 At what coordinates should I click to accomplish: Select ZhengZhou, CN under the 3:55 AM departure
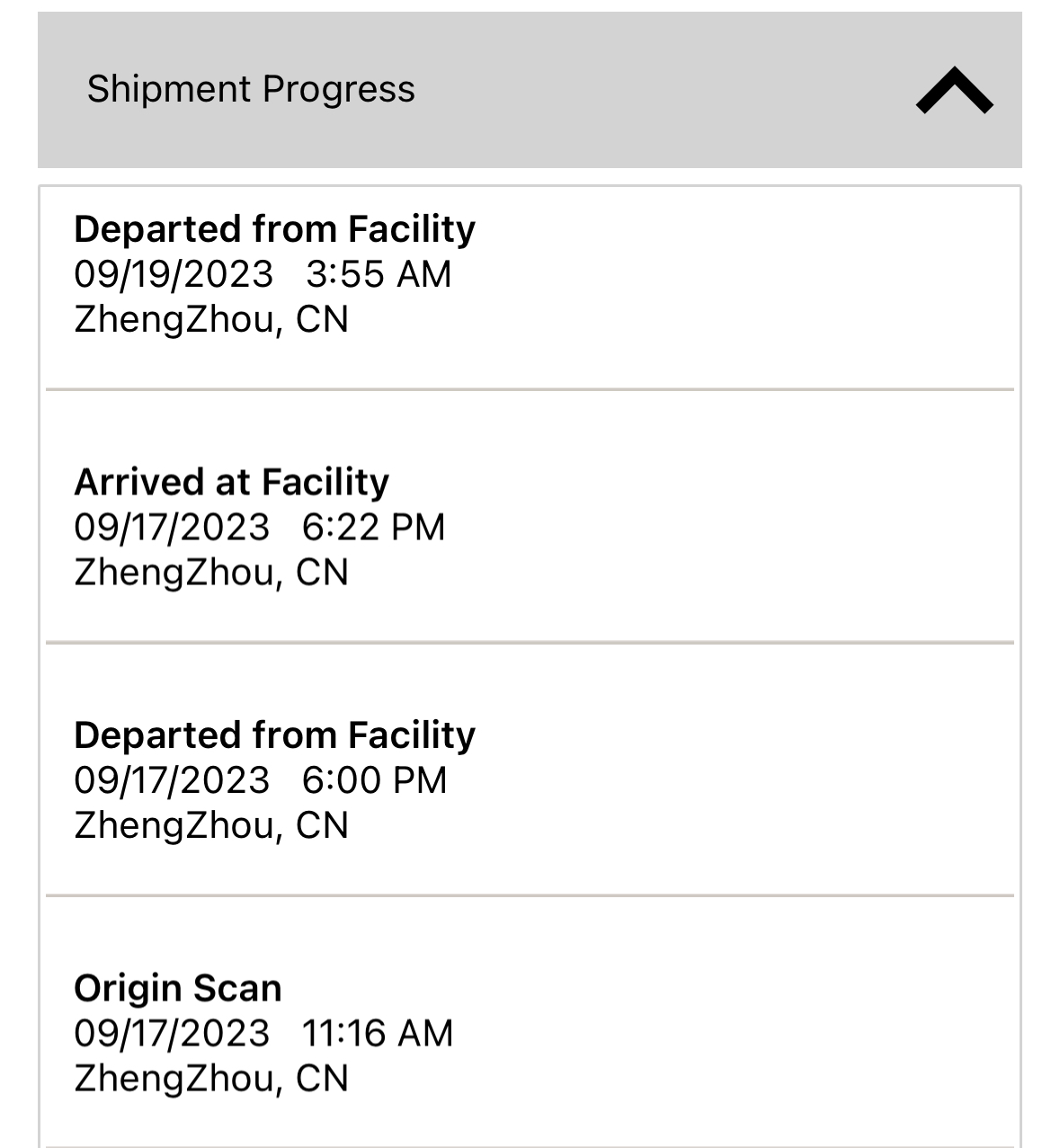[211, 320]
